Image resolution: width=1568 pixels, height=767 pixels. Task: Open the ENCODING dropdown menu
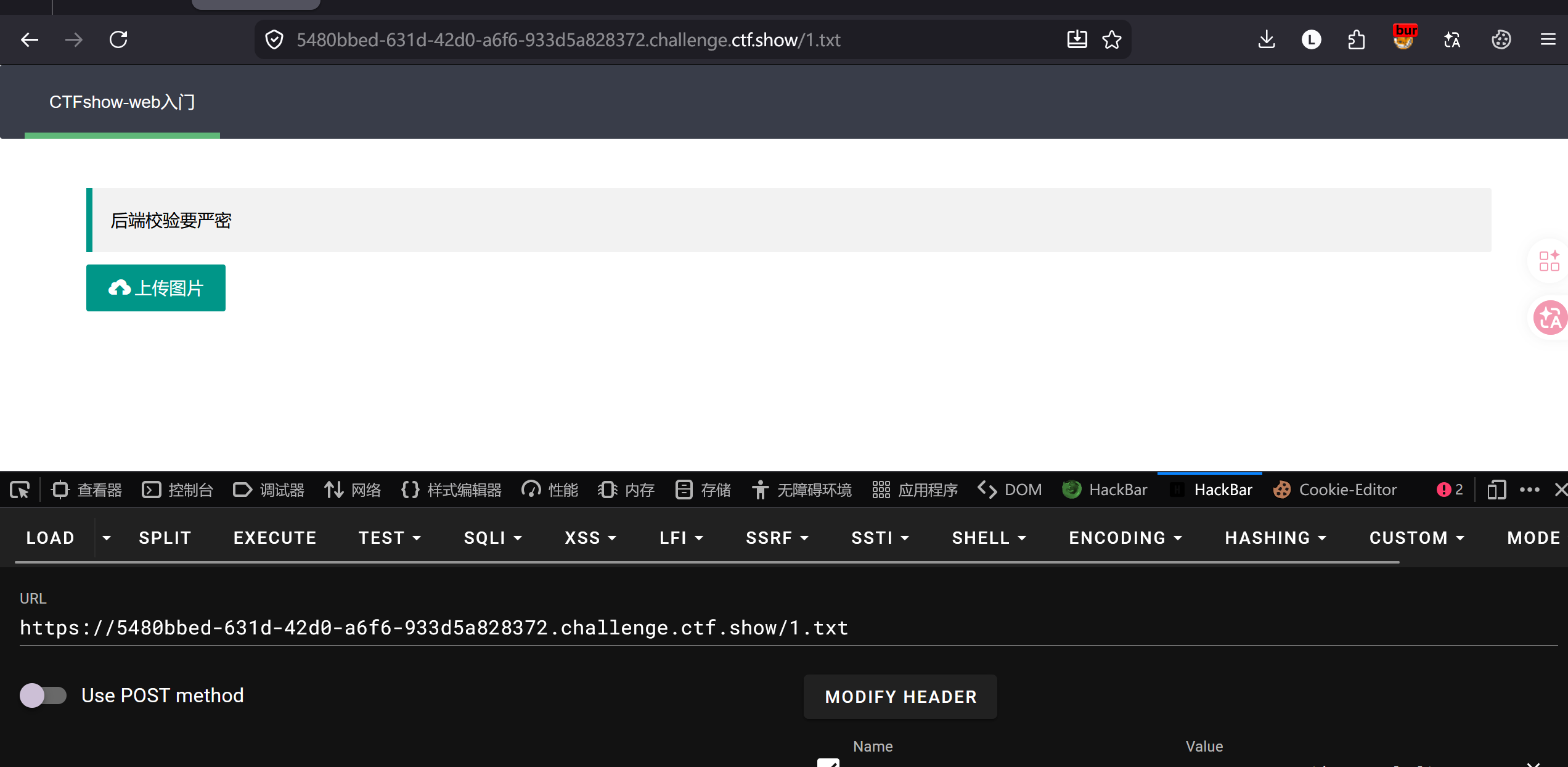click(x=1125, y=538)
